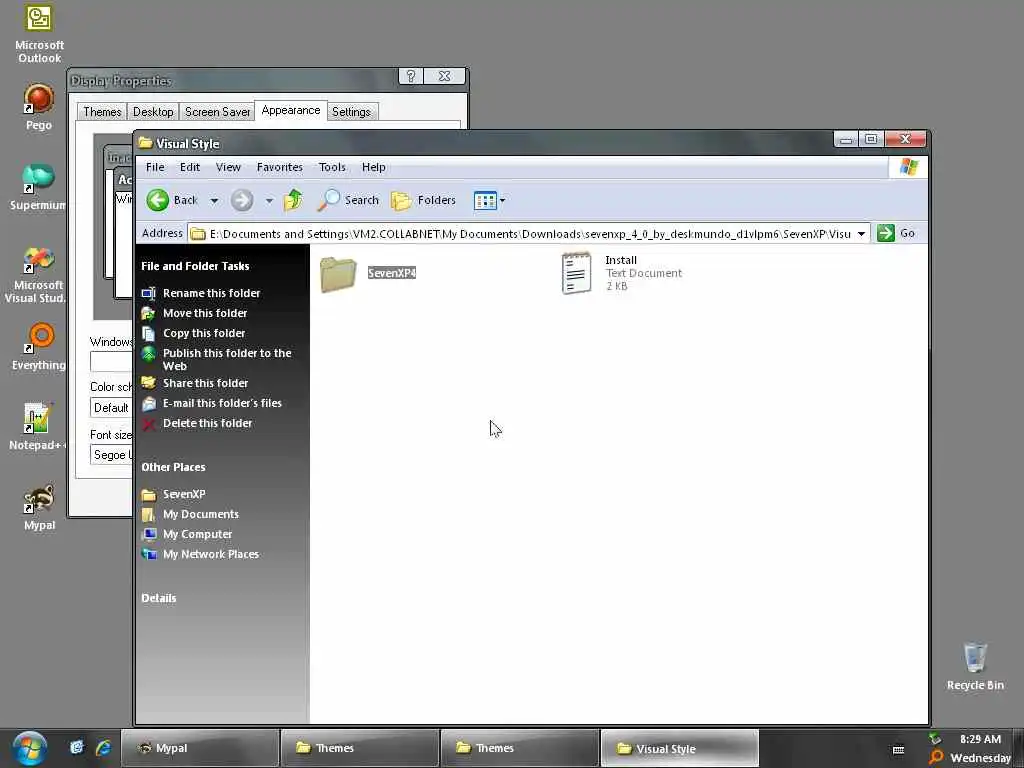Open the Font size Segoe combo box
The width and height of the screenshot is (1024, 768).
point(111,455)
